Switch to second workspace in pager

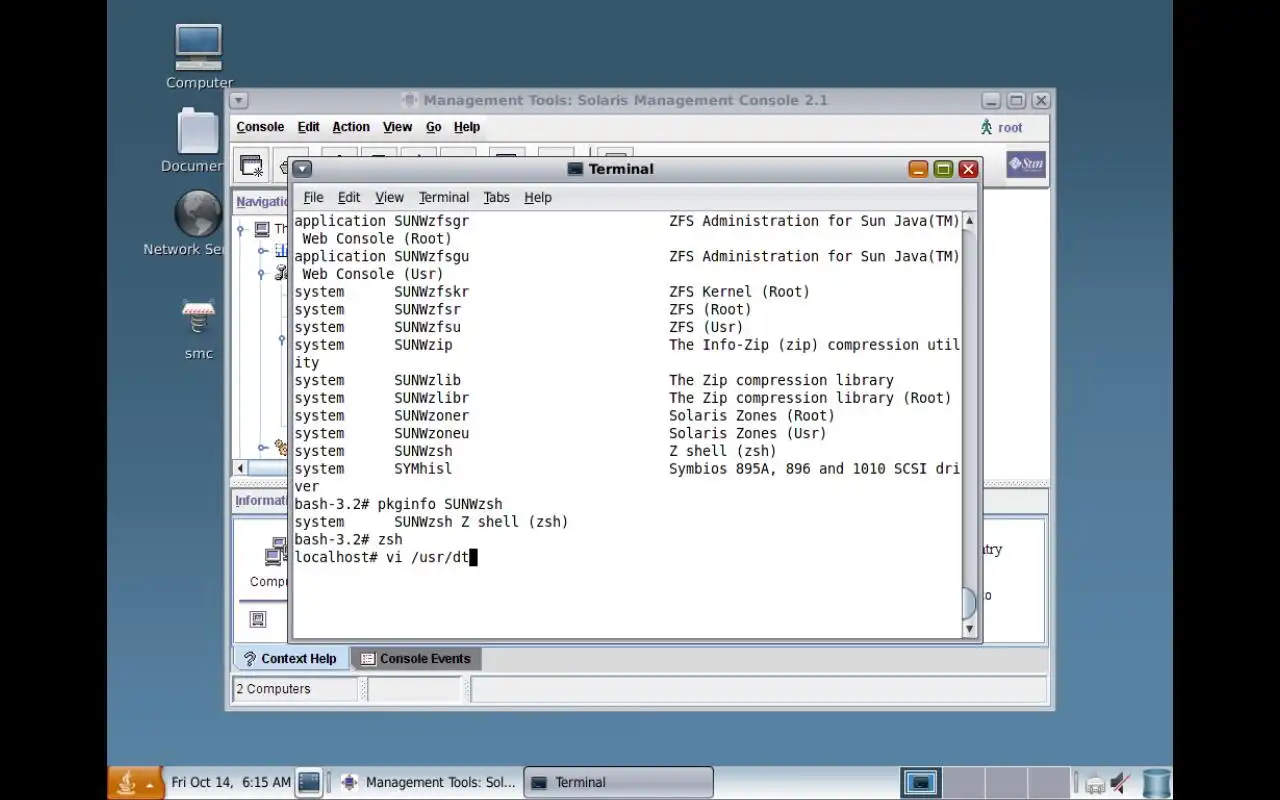[x=963, y=783]
